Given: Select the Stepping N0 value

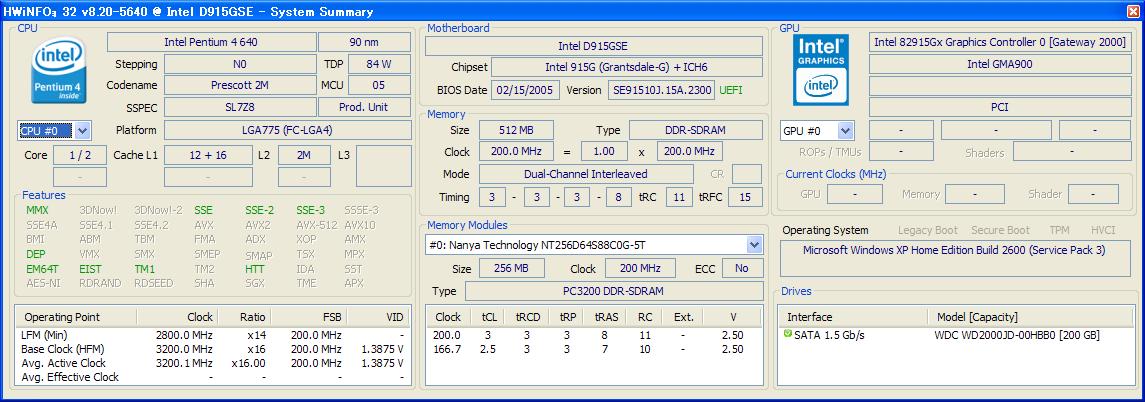Looking at the screenshot, I should click(x=240, y=64).
